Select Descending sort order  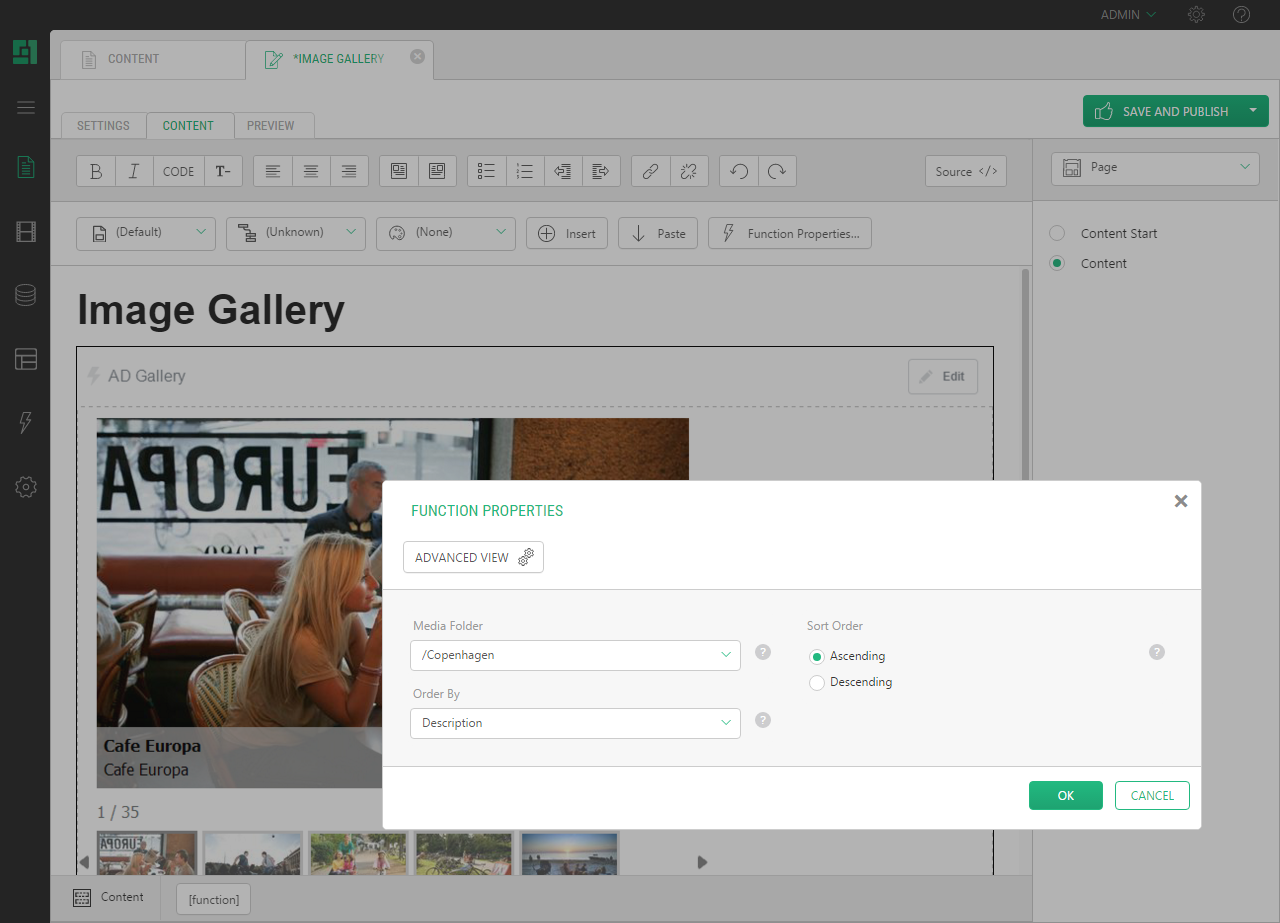point(817,683)
